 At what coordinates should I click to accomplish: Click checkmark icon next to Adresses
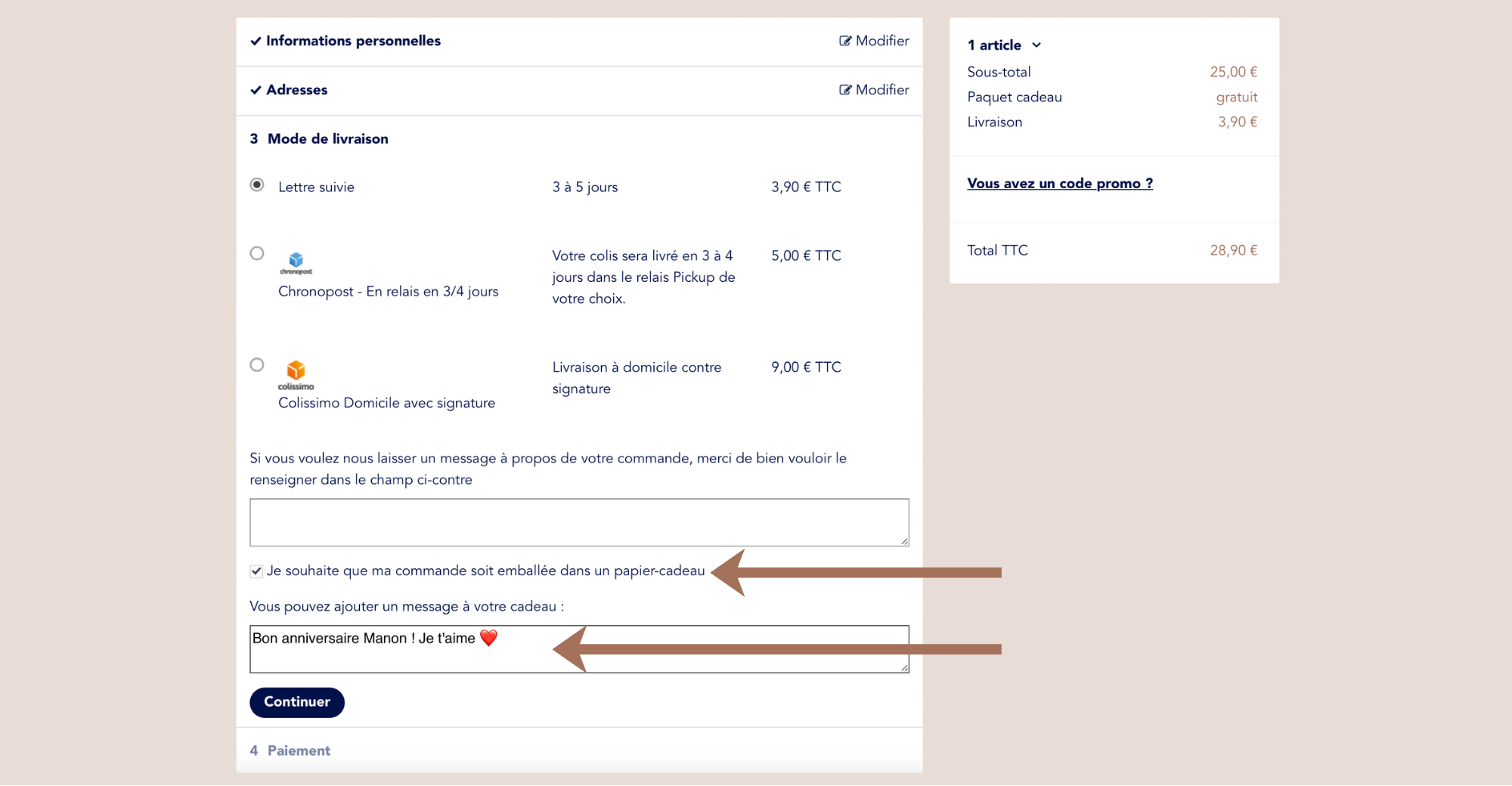click(x=256, y=91)
